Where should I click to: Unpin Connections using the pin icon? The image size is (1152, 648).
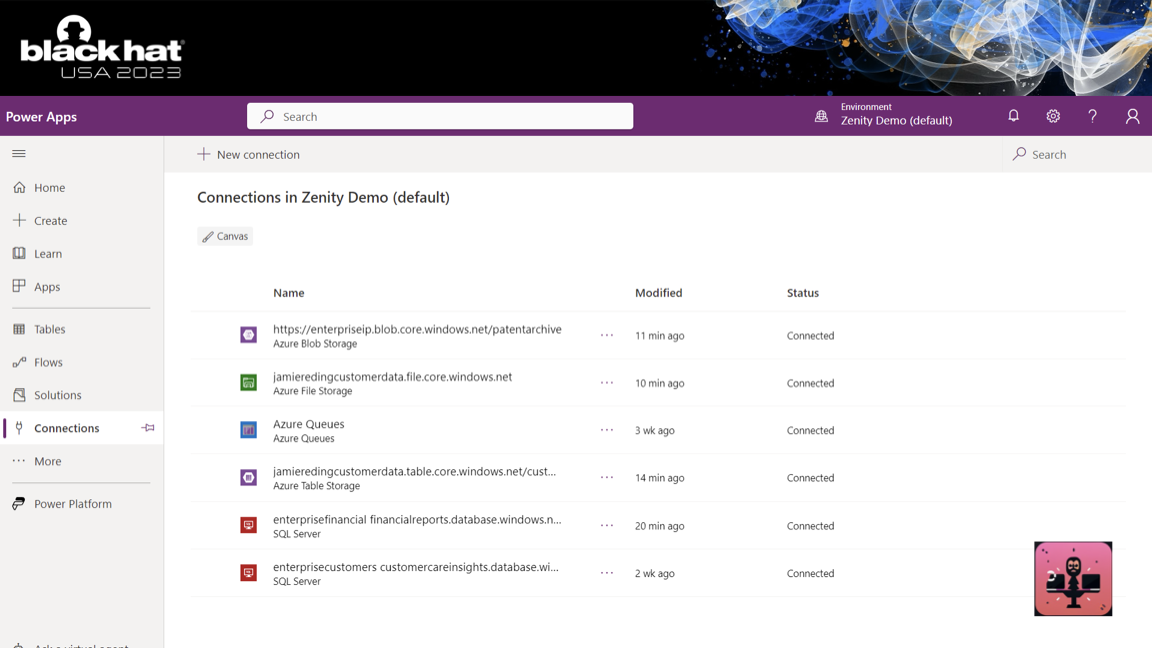click(148, 428)
